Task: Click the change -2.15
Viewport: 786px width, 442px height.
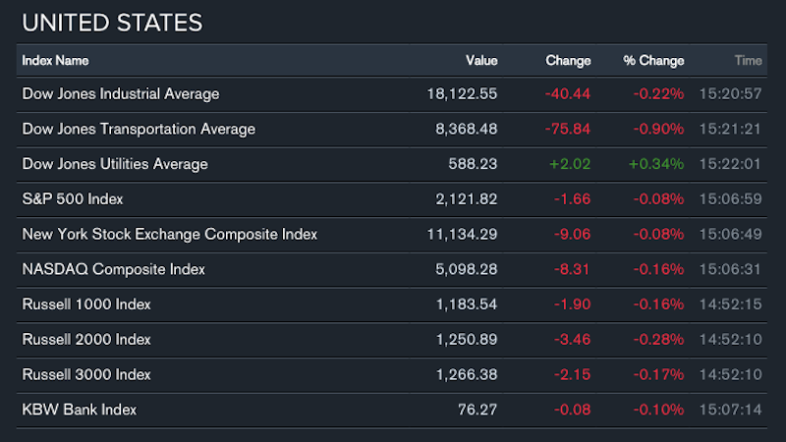Action: (x=572, y=374)
